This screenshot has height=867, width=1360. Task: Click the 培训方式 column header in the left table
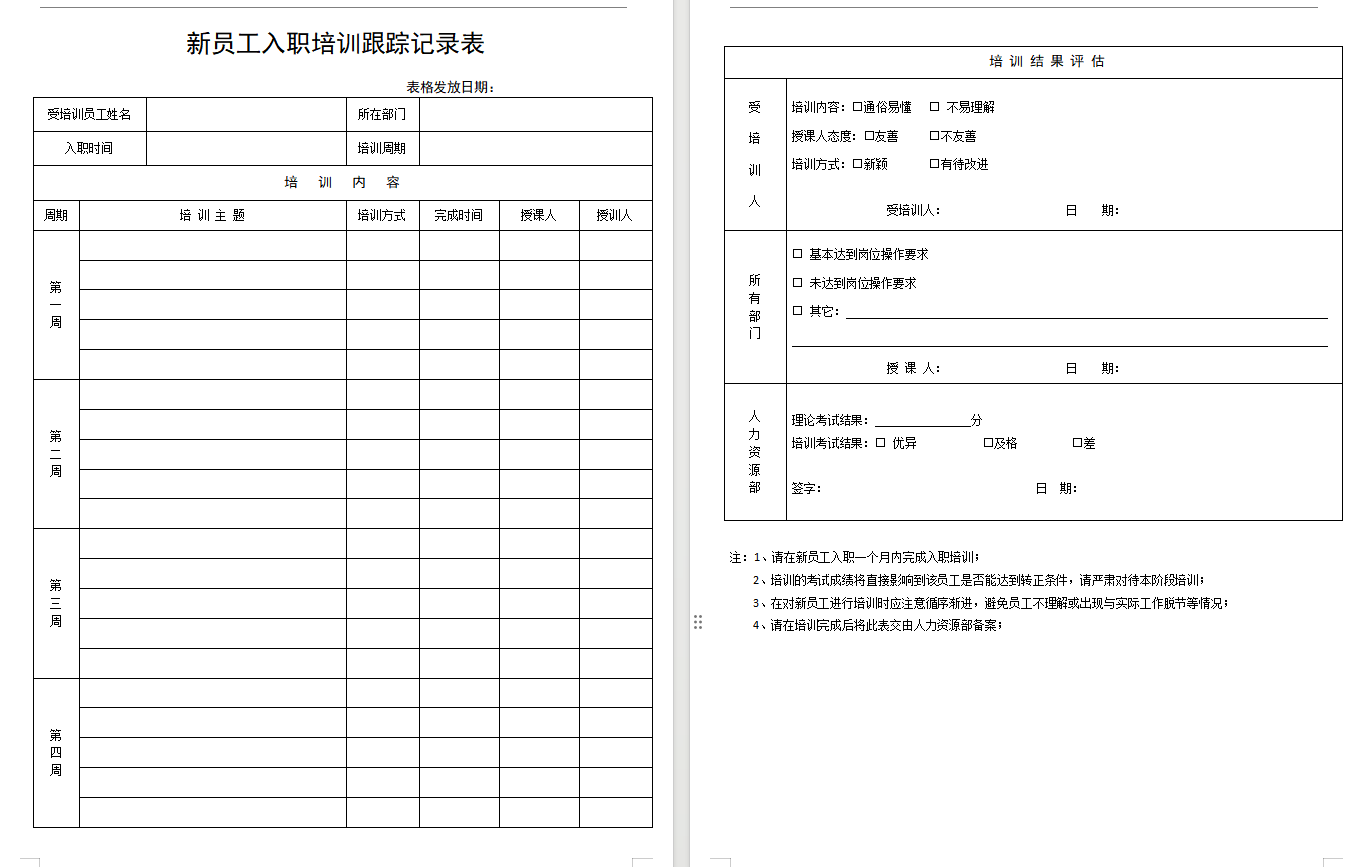click(x=382, y=215)
